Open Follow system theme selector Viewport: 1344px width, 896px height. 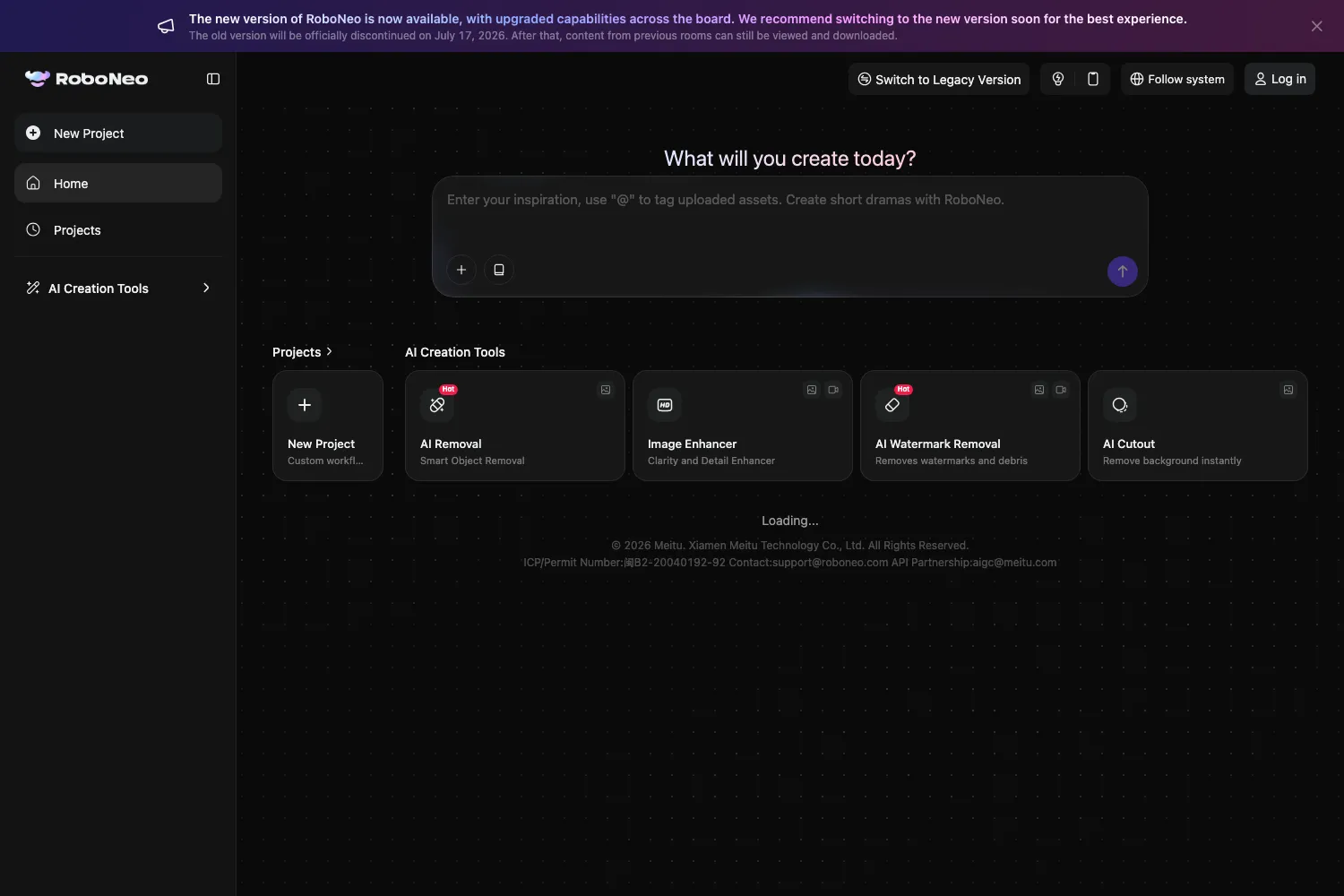tap(1177, 79)
